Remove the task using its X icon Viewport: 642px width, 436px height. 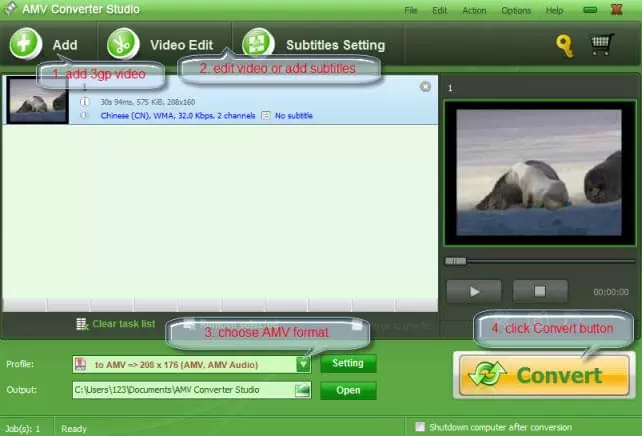pyautogui.click(x=425, y=87)
